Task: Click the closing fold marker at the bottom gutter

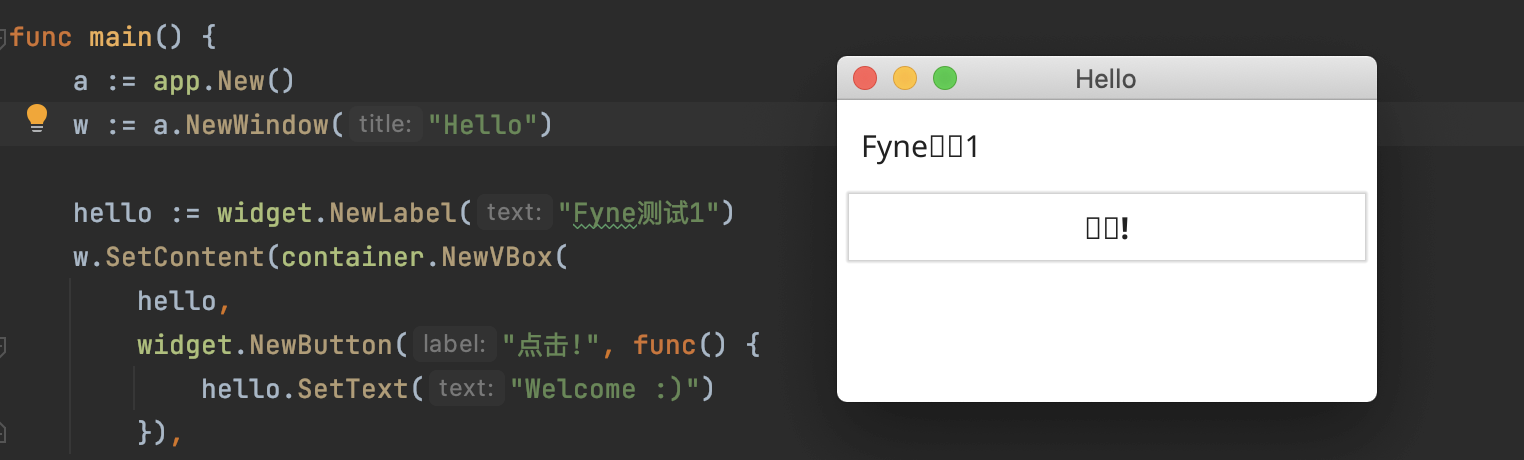Action: (3, 432)
